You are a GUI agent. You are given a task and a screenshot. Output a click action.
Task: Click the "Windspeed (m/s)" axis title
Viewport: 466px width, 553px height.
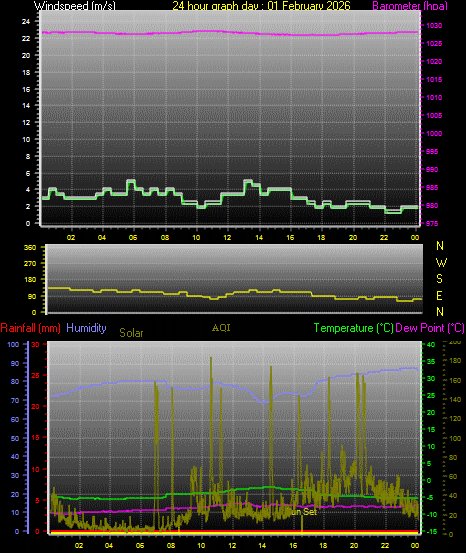click(75, 6)
